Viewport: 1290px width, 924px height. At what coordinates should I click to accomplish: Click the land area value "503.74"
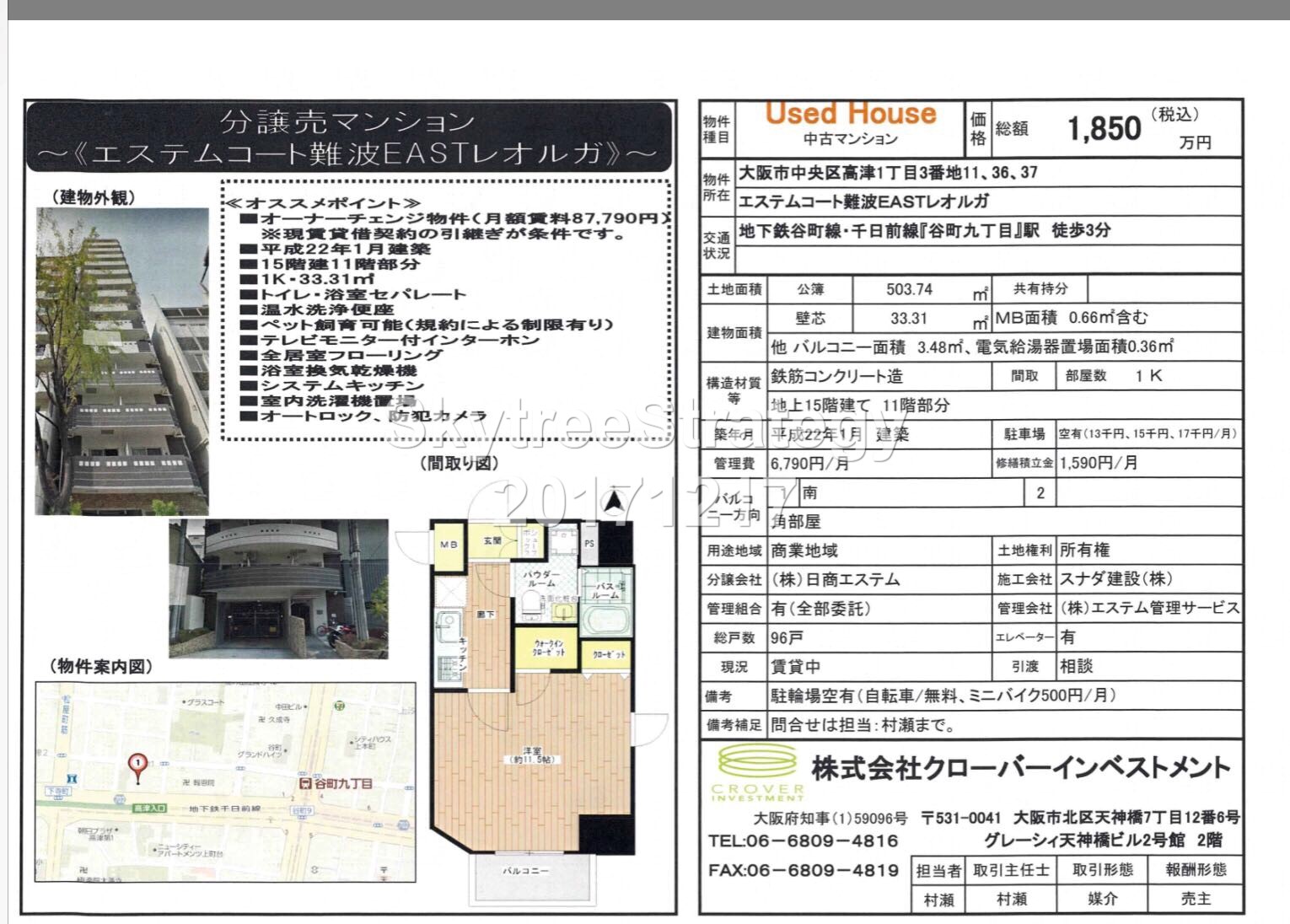(909, 289)
